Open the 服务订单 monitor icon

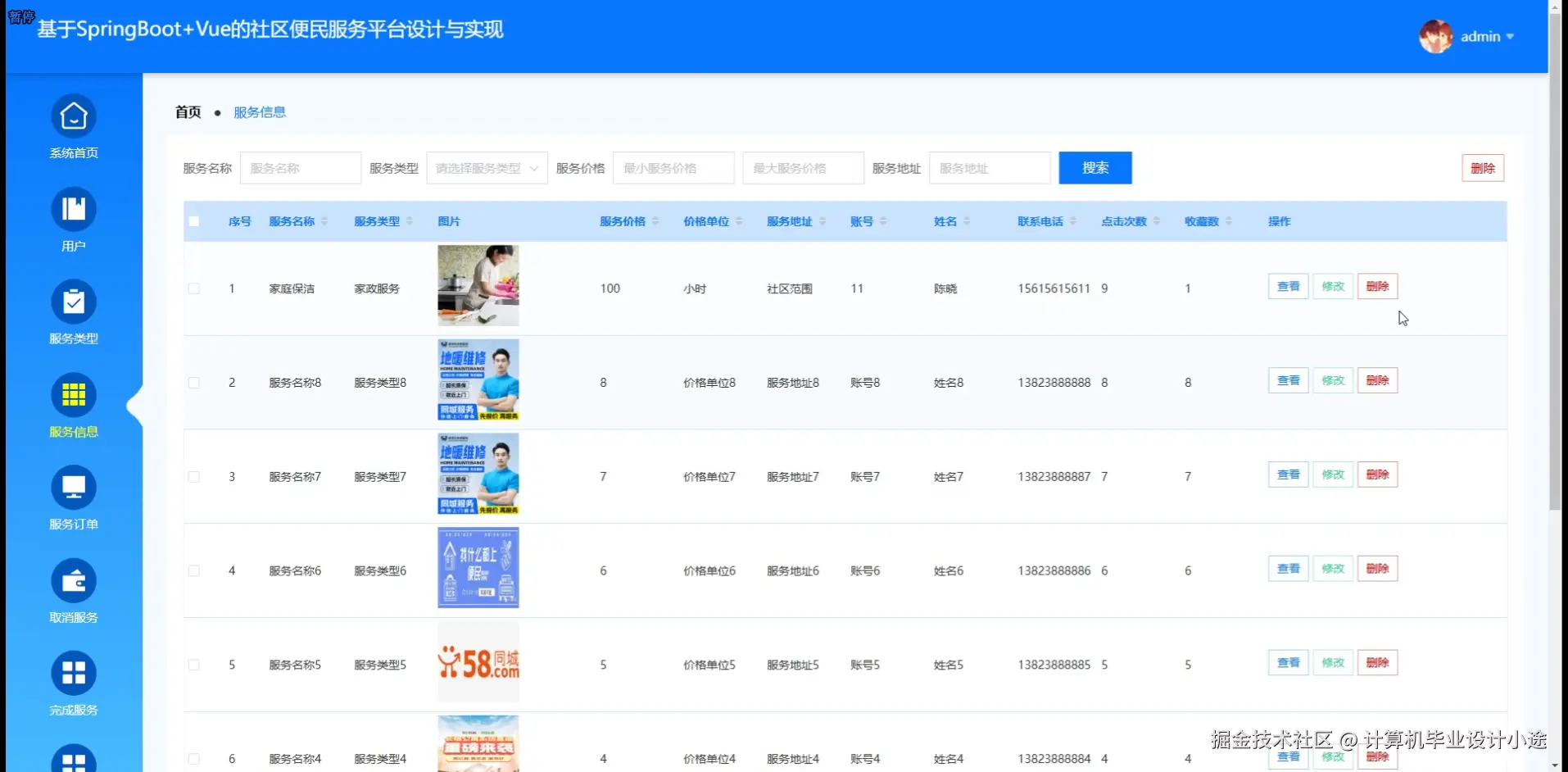tap(74, 488)
